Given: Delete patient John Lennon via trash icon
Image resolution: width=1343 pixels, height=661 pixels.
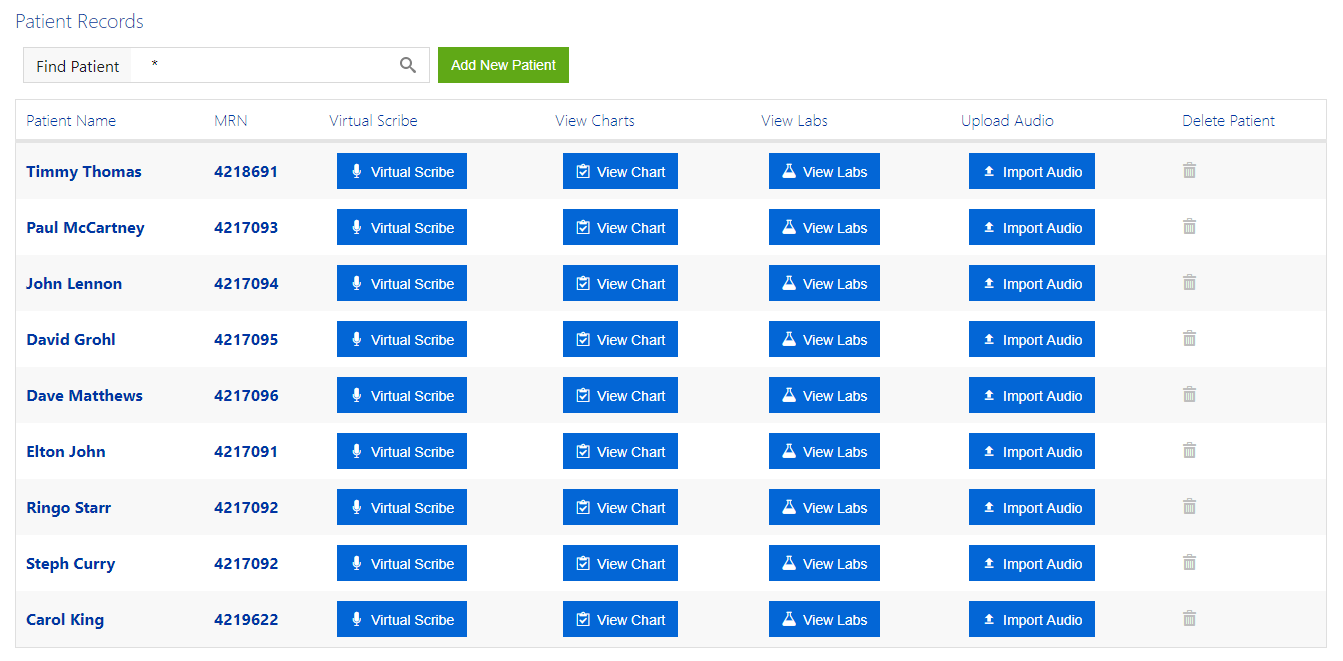Looking at the screenshot, I should pyautogui.click(x=1189, y=283).
